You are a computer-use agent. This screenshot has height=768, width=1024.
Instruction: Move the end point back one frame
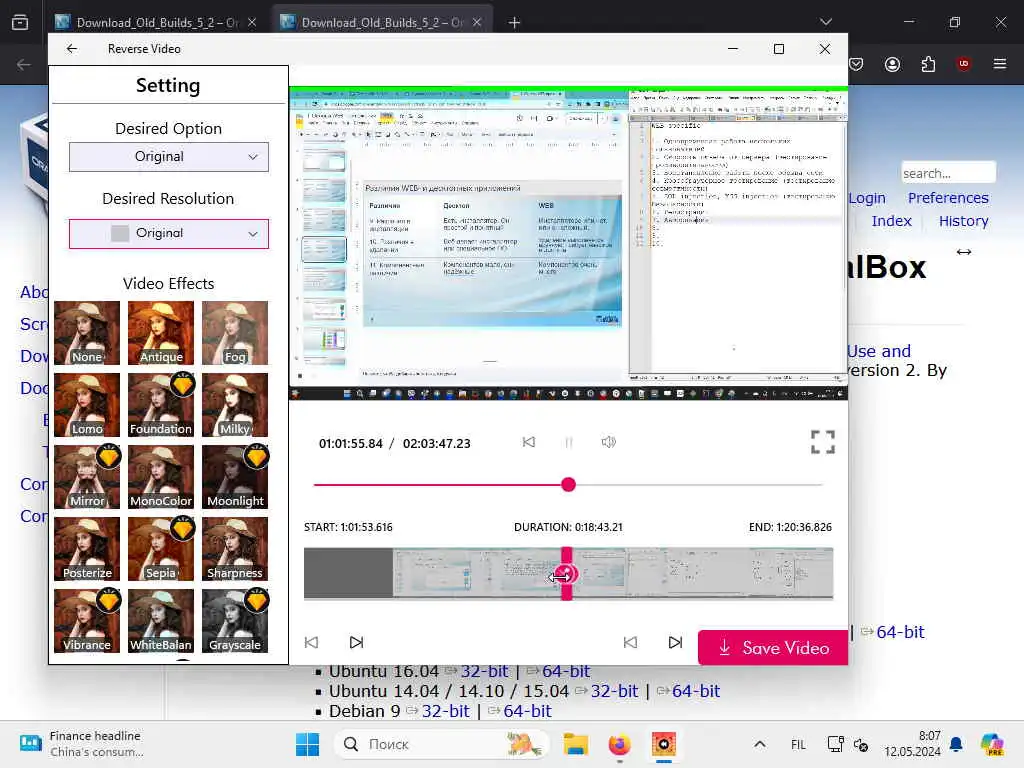point(630,643)
